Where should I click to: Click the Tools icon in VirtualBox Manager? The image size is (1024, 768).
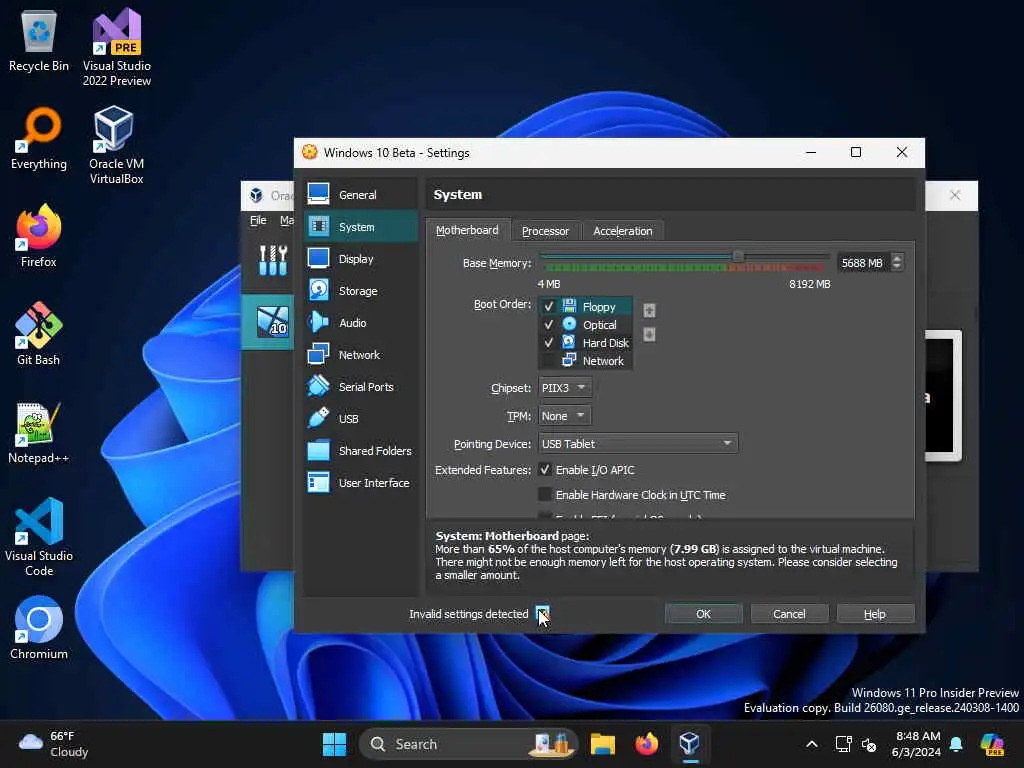pos(272,260)
